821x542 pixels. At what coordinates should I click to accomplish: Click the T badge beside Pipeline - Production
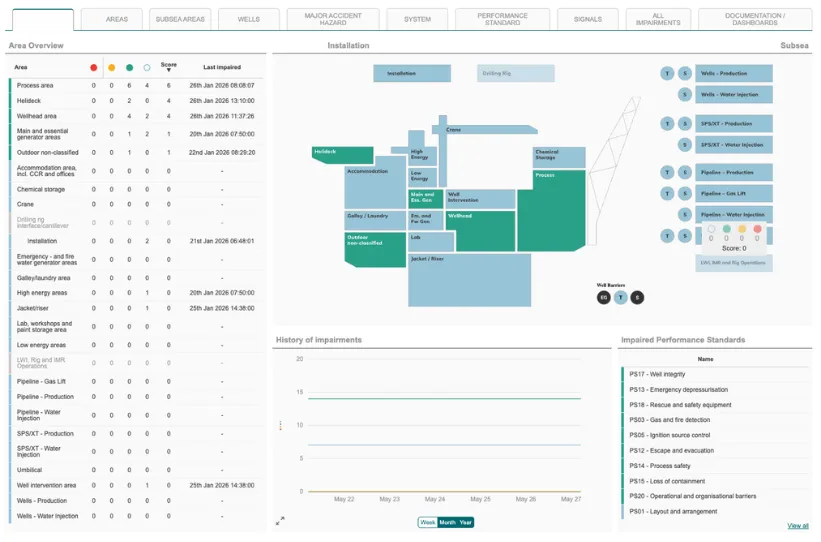(667, 172)
